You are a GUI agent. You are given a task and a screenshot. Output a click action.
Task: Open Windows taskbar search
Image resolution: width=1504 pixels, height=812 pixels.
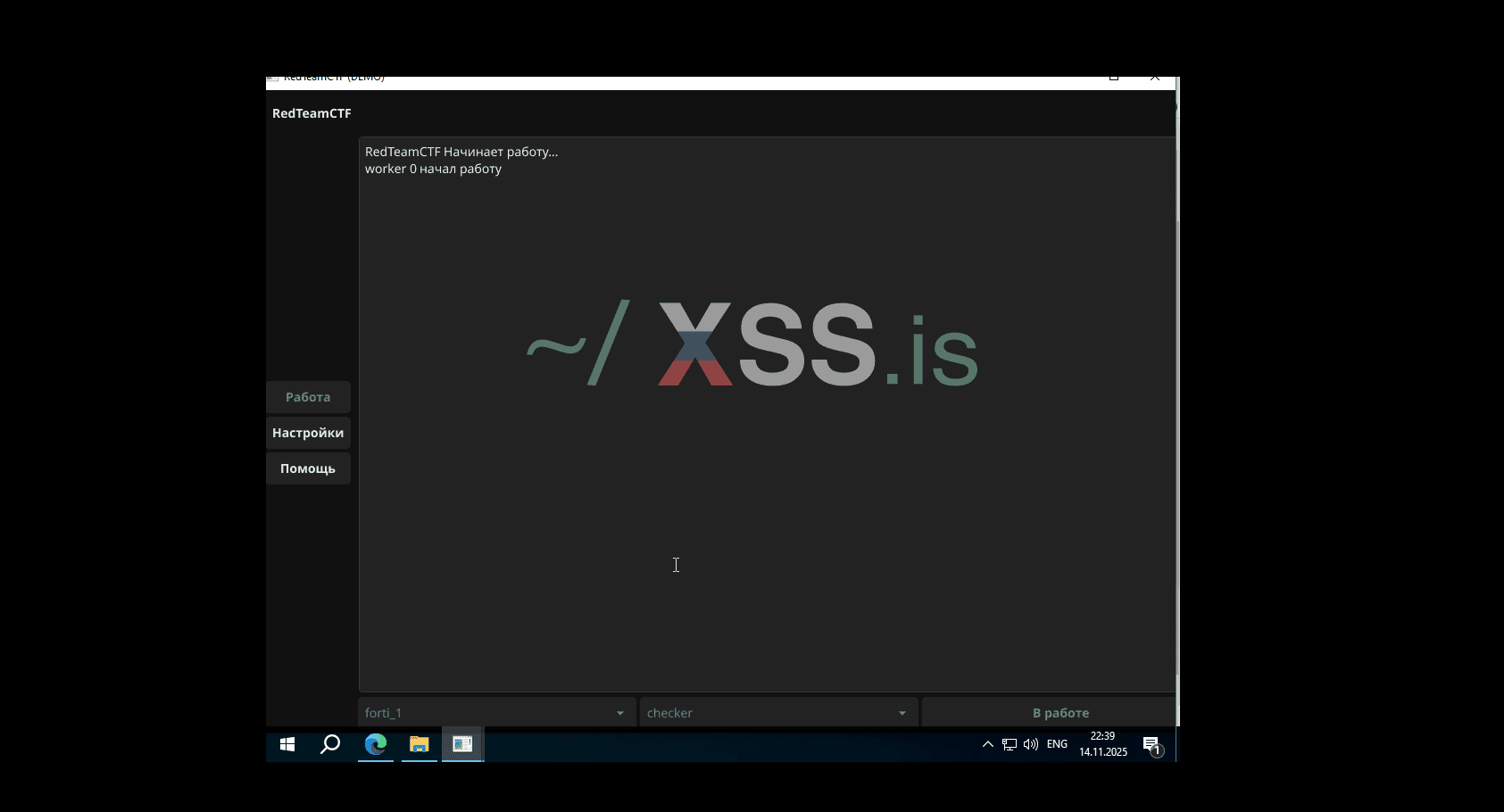(330, 744)
